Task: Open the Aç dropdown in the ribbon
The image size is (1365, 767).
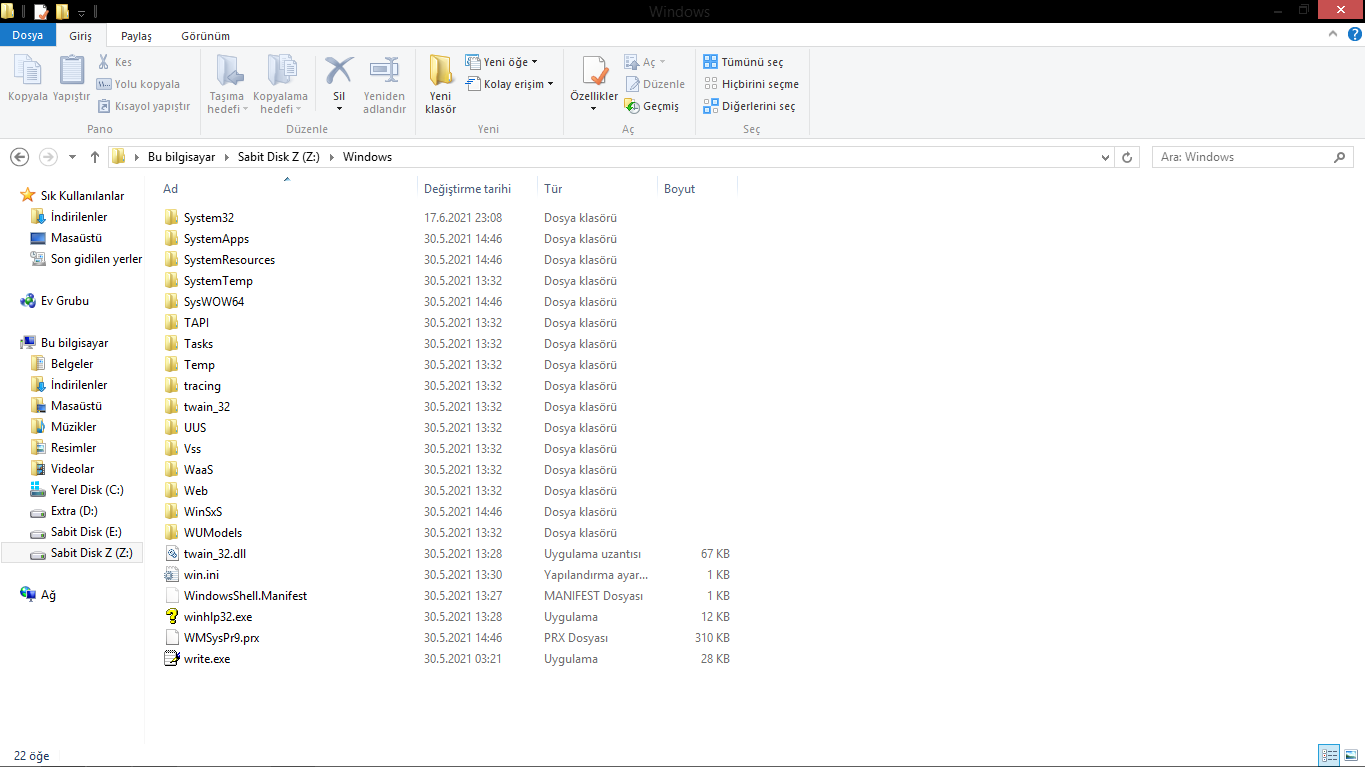Action: (x=645, y=62)
